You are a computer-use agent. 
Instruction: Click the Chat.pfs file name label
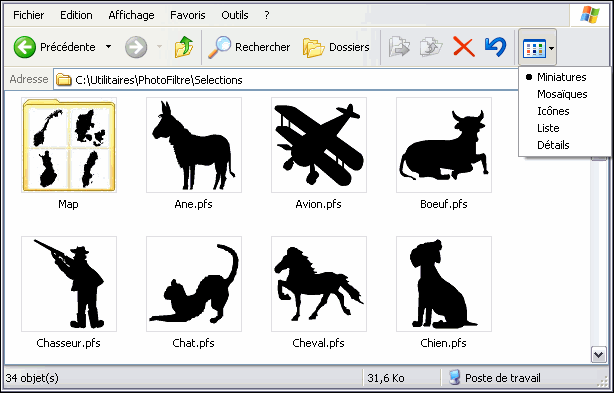click(x=193, y=343)
